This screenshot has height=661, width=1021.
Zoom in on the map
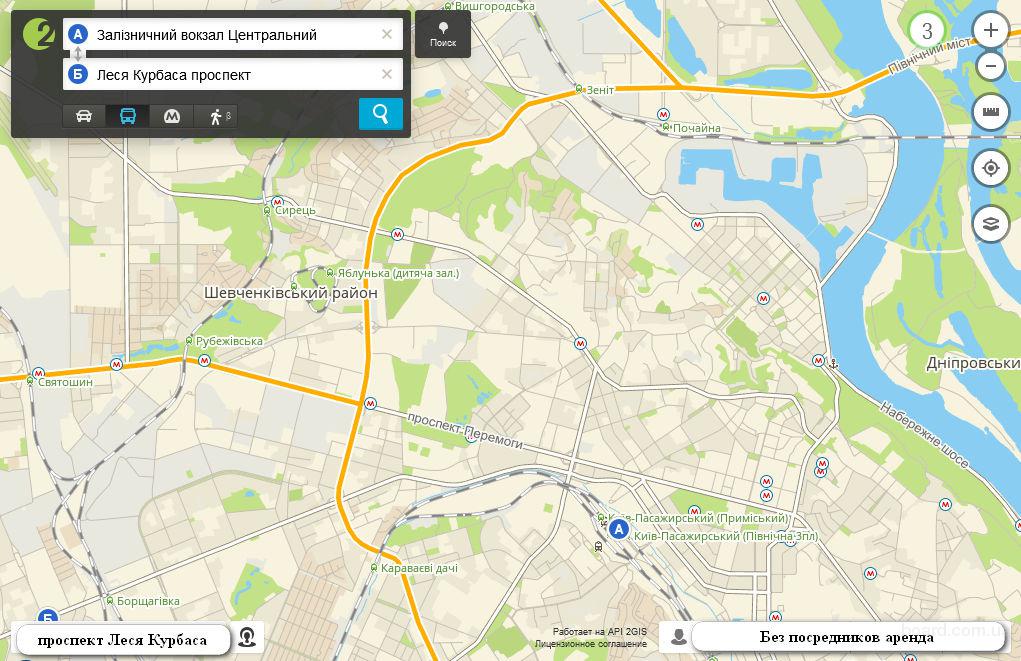coord(990,30)
